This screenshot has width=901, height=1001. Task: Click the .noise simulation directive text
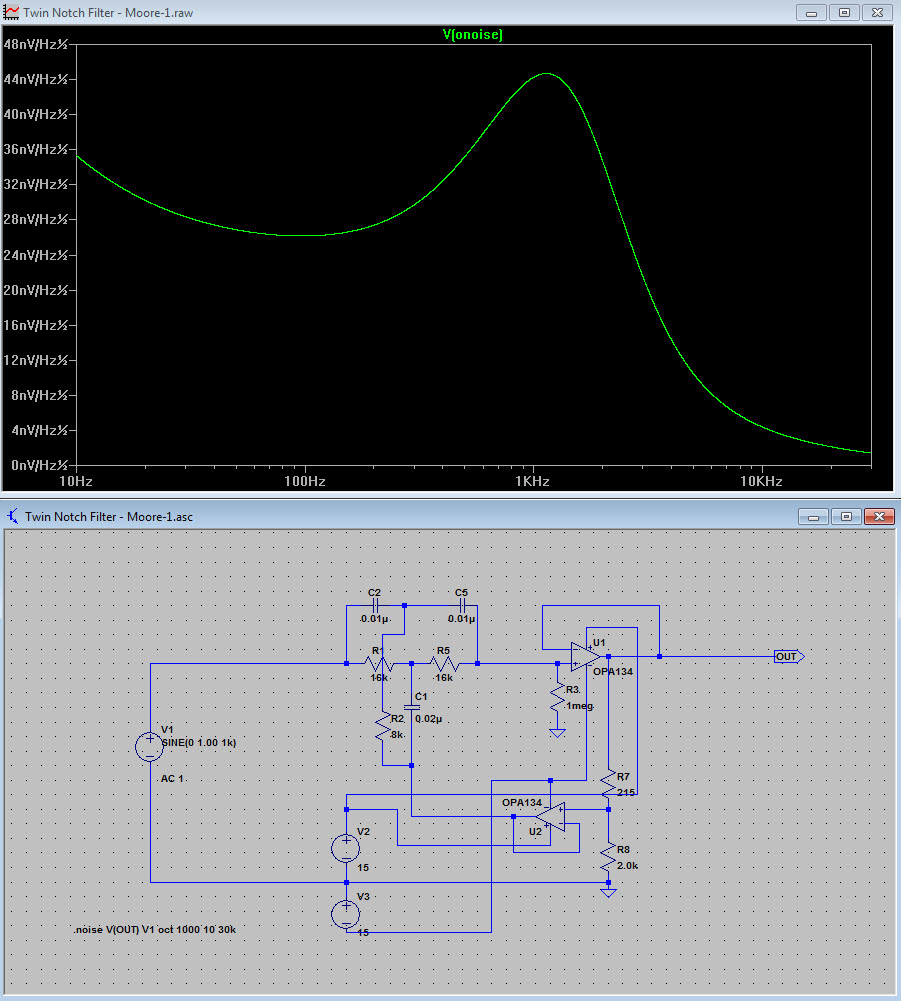155,930
